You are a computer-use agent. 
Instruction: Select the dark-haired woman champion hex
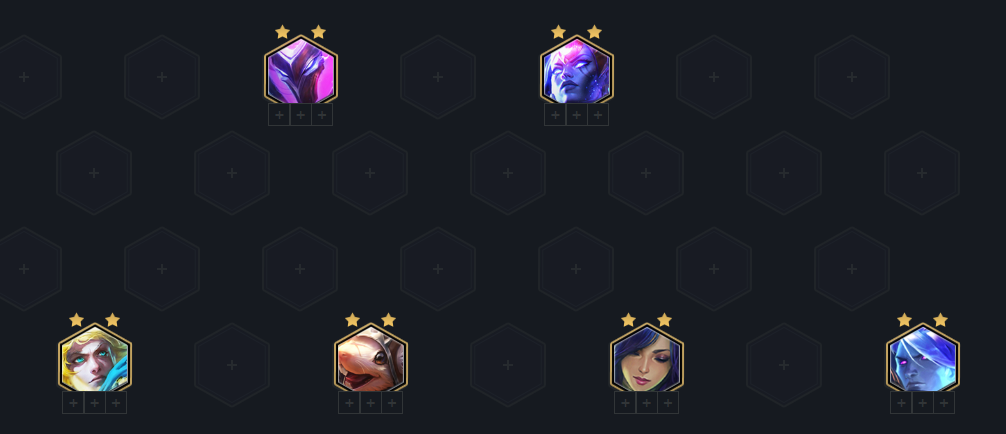647,358
